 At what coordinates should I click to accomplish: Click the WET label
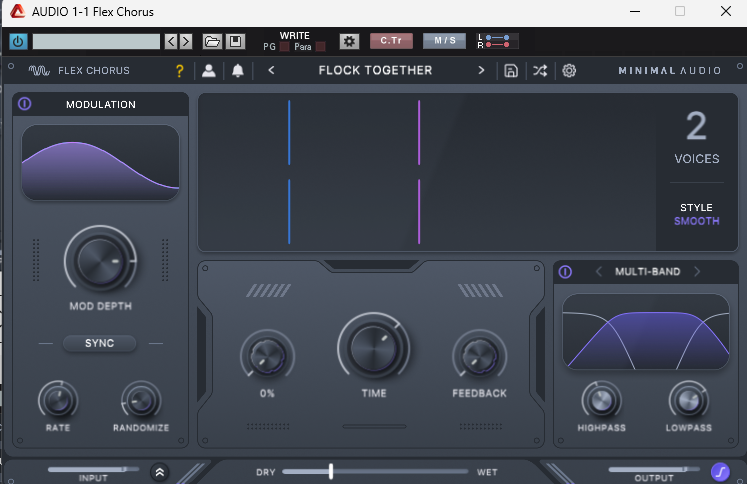tap(487, 472)
